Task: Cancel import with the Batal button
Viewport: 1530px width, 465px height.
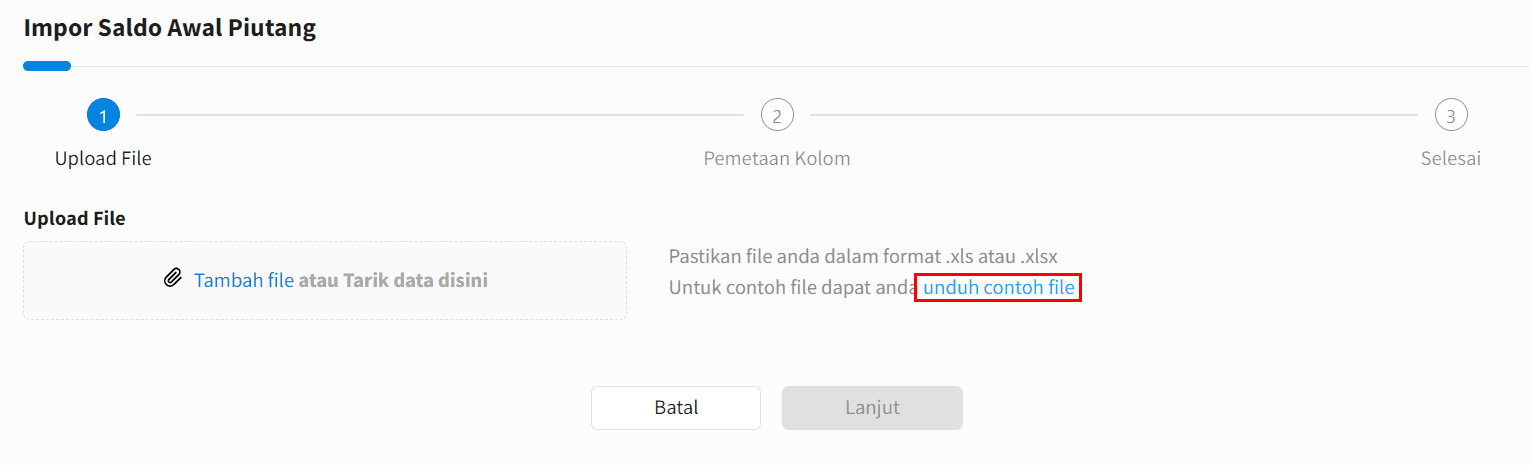Action: 676,408
